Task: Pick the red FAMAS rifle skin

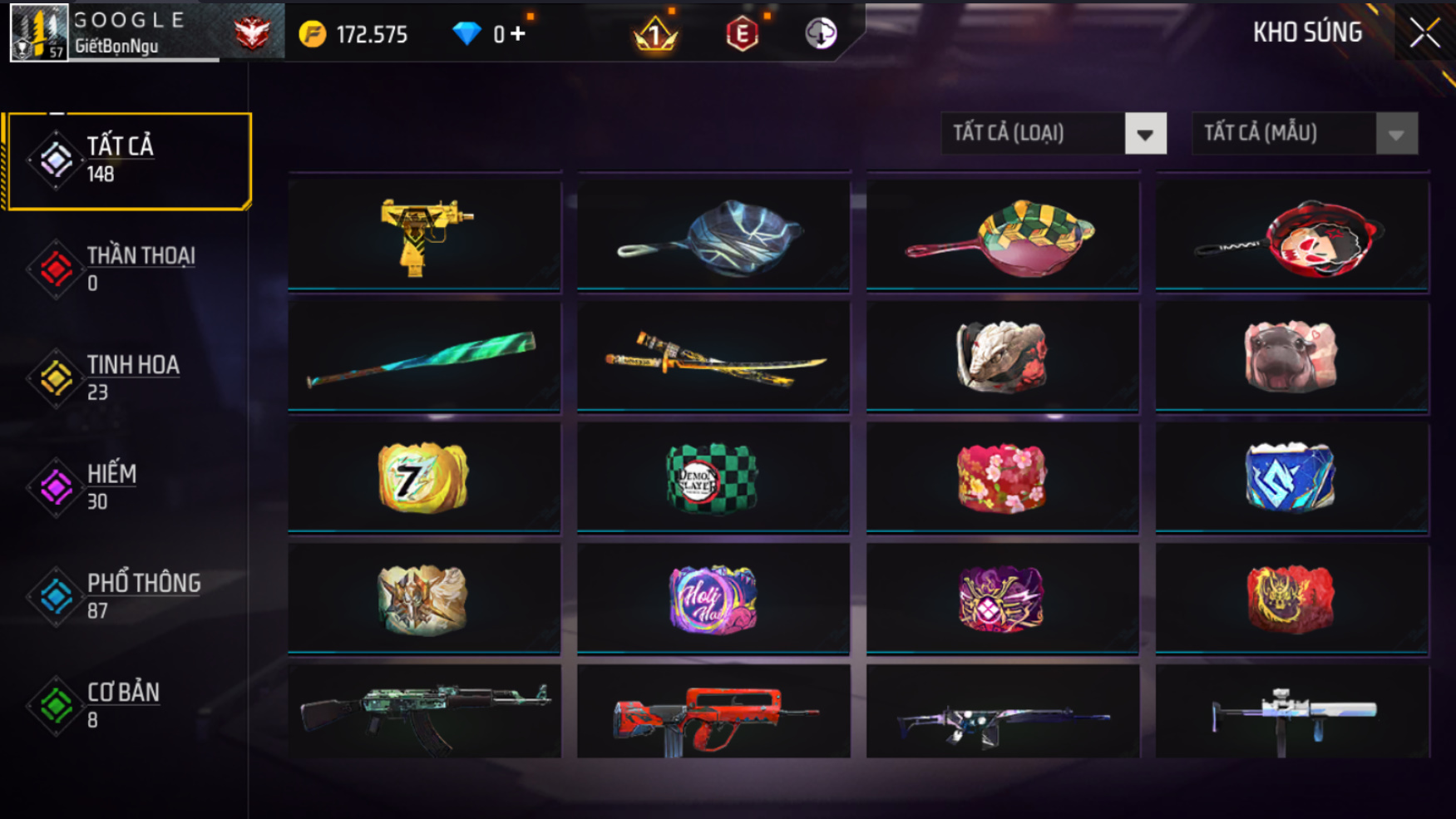Action: click(713, 712)
